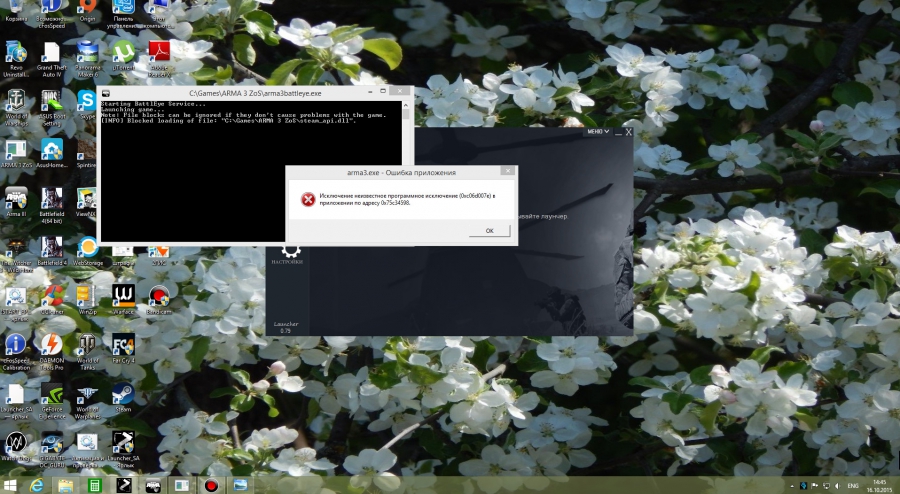Open Internet Explorer from the taskbar
The width and height of the screenshot is (900, 494).
tap(37, 485)
